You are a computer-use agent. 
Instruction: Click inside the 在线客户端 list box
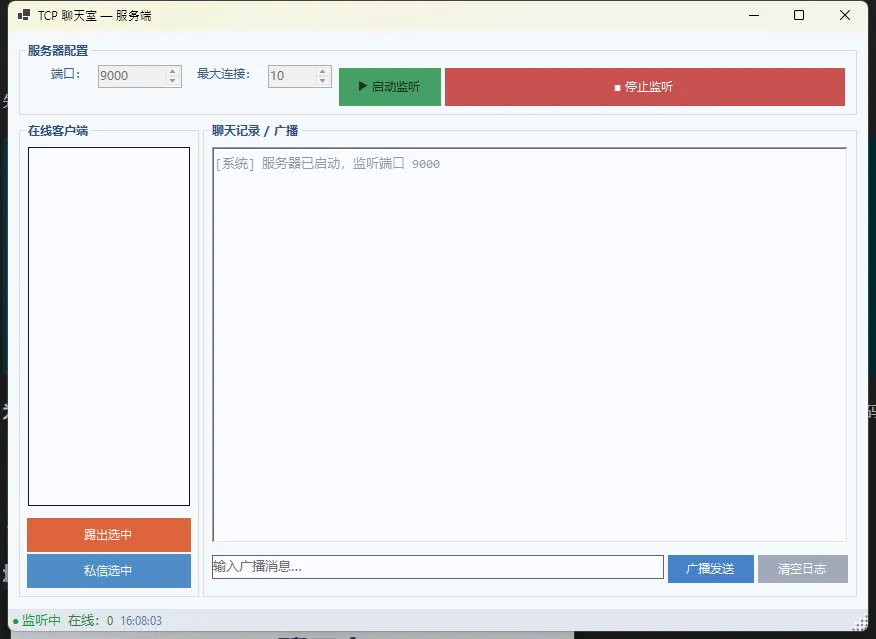[109, 326]
